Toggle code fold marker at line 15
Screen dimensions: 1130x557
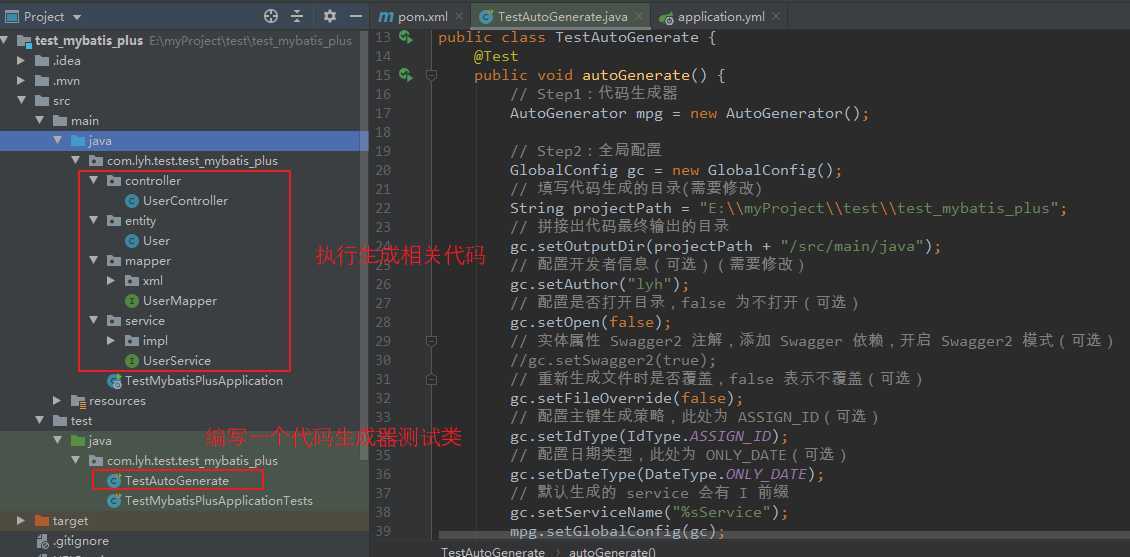point(431,75)
